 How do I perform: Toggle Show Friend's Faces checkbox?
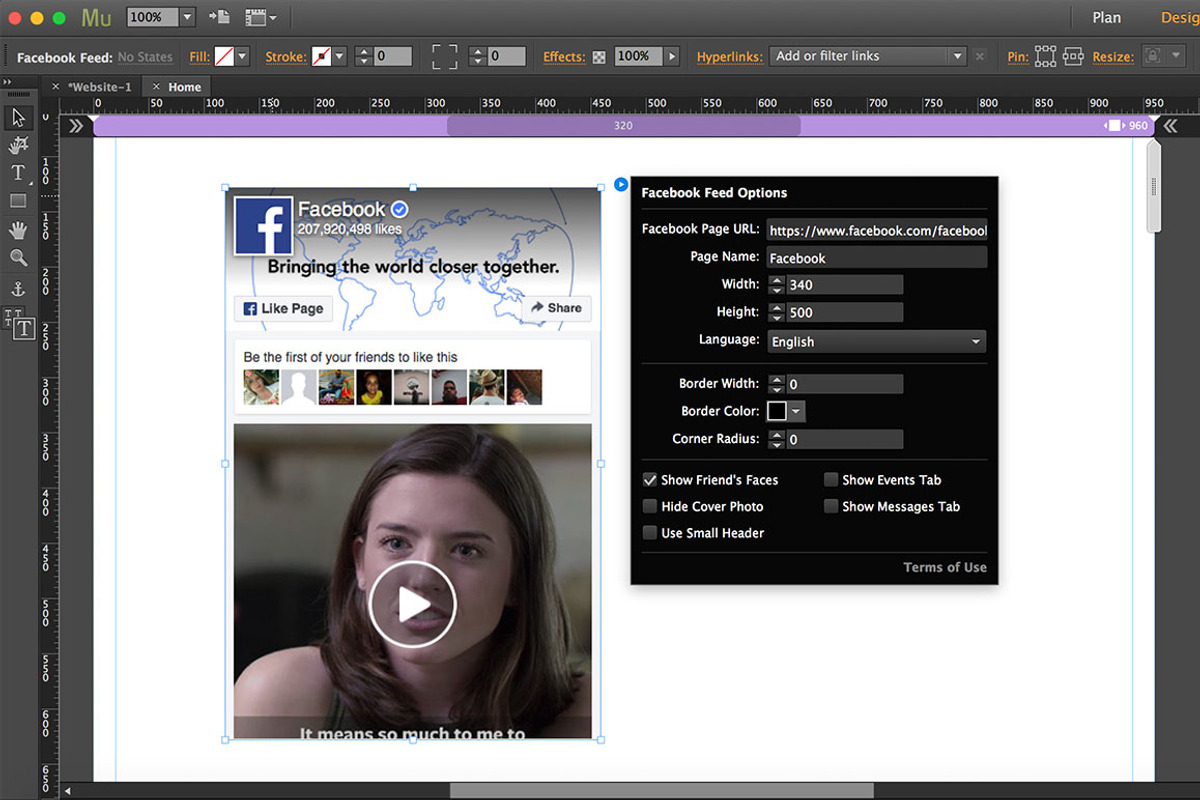tap(650, 480)
